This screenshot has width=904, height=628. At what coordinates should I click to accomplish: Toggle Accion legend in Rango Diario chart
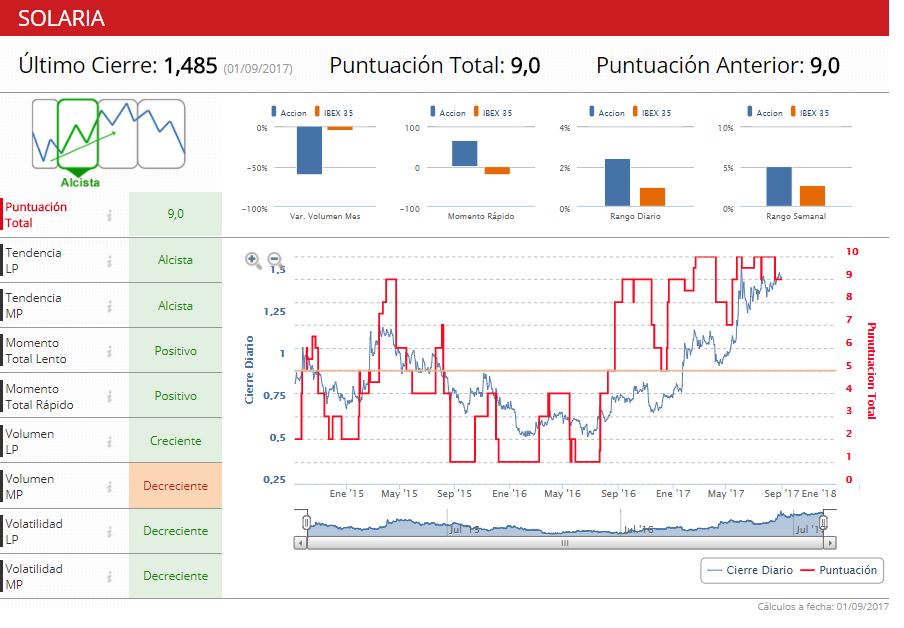607,112
